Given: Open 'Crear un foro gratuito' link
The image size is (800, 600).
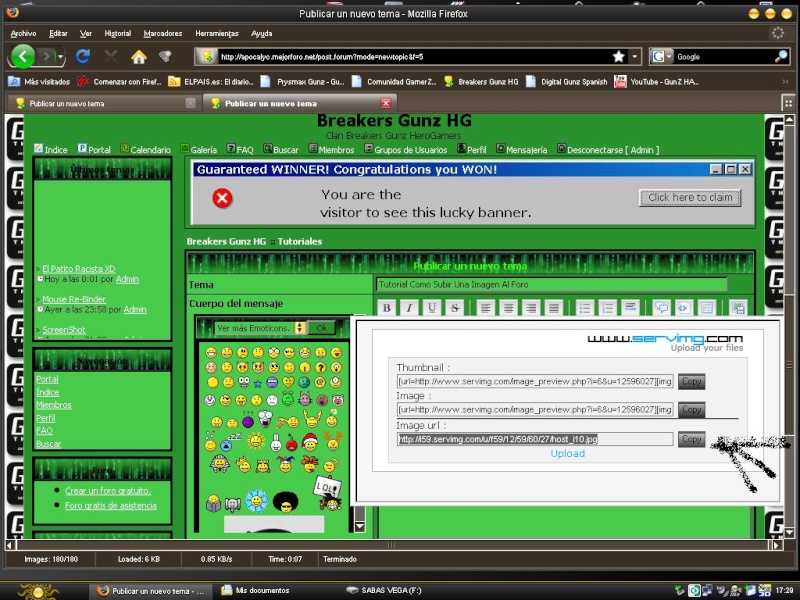Looking at the screenshot, I should 108,491.
